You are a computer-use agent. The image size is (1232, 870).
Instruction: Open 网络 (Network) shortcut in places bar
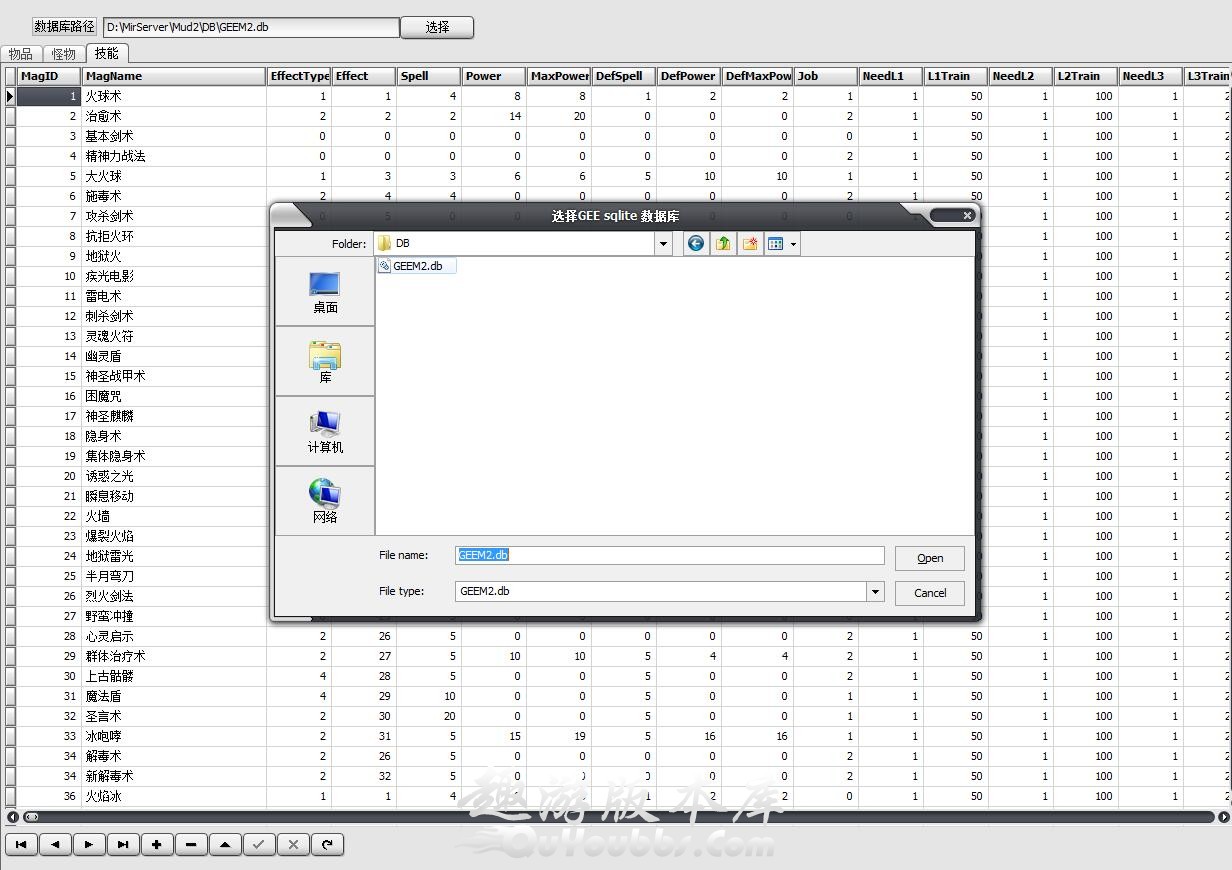point(325,502)
